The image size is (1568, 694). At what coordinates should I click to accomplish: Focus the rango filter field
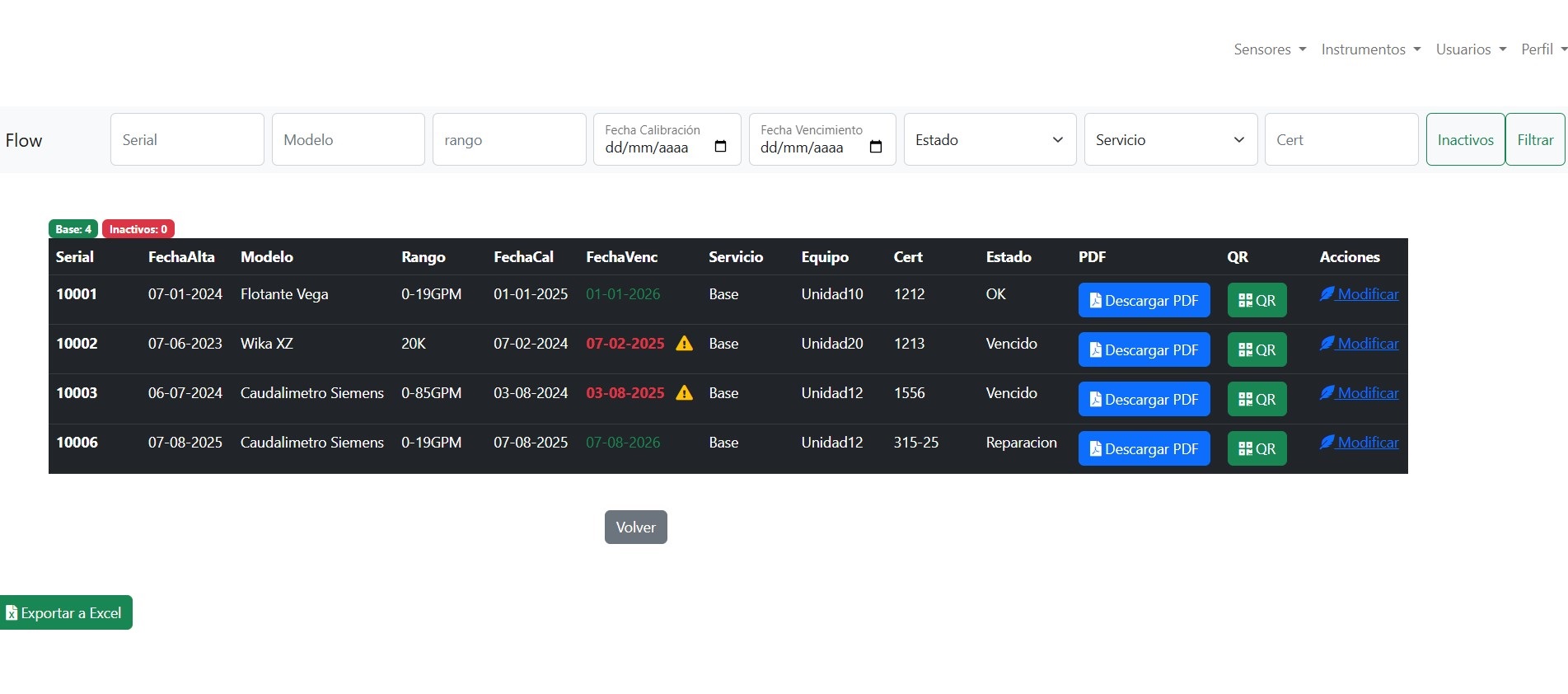point(509,139)
